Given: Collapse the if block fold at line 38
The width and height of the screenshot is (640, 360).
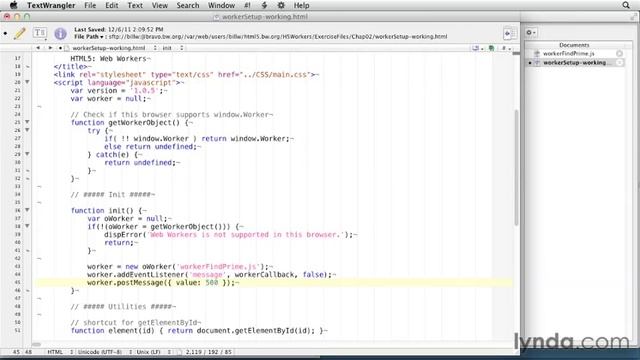Looking at the screenshot, I should pyautogui.click(x=27, y=226).
